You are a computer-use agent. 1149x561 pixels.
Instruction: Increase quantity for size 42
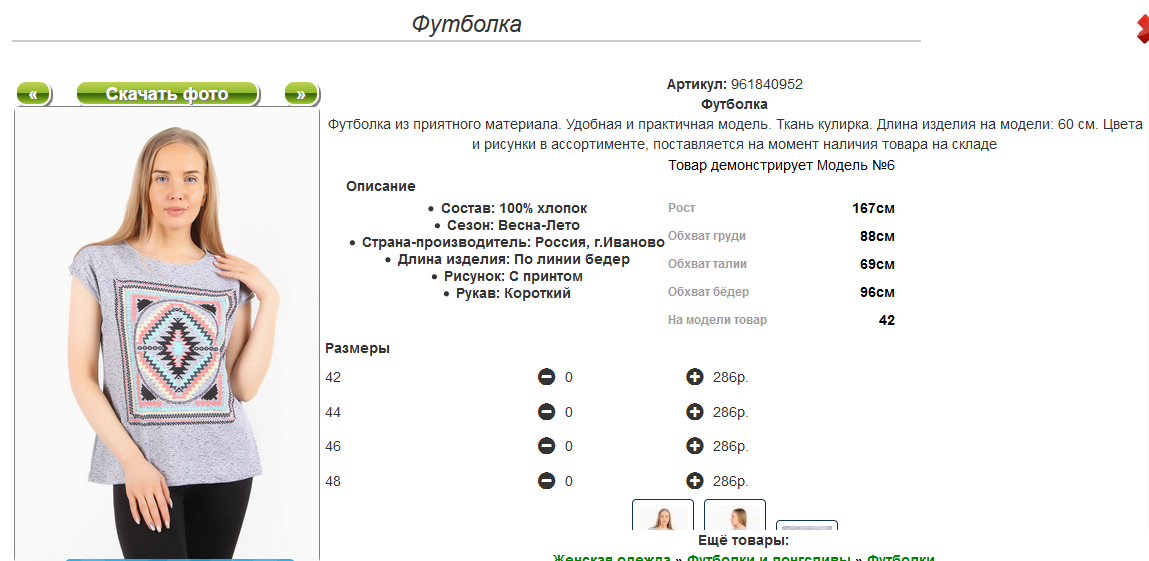[x=695, y=377]
